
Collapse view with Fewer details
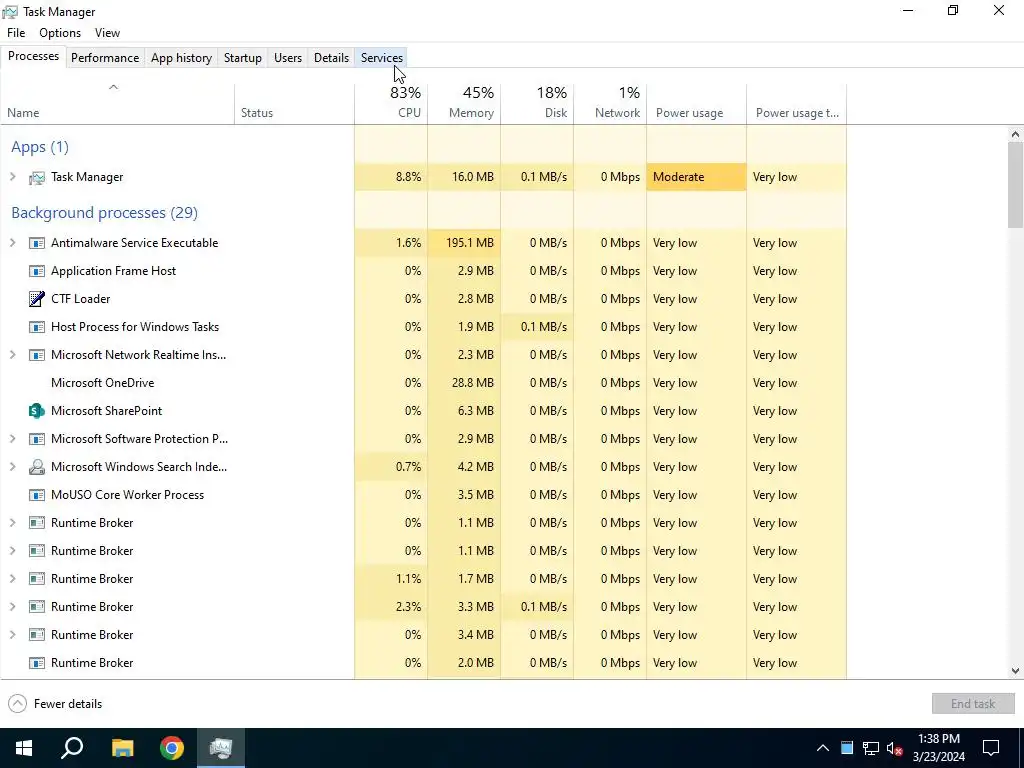click(55, 704)
